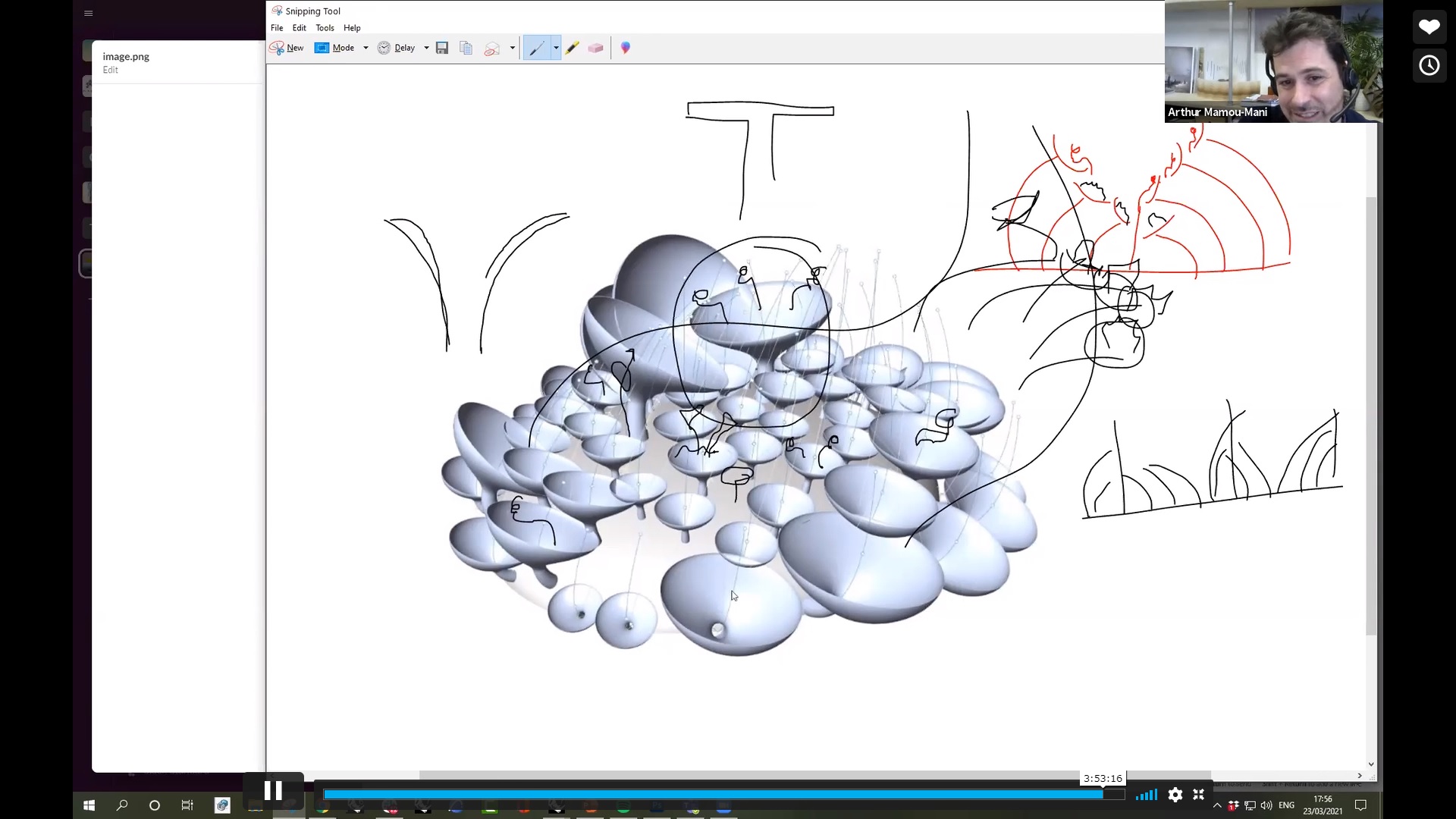Click the Mode button in Snipping Tool
Screen dimensions: 1456x819
[334, 48]
